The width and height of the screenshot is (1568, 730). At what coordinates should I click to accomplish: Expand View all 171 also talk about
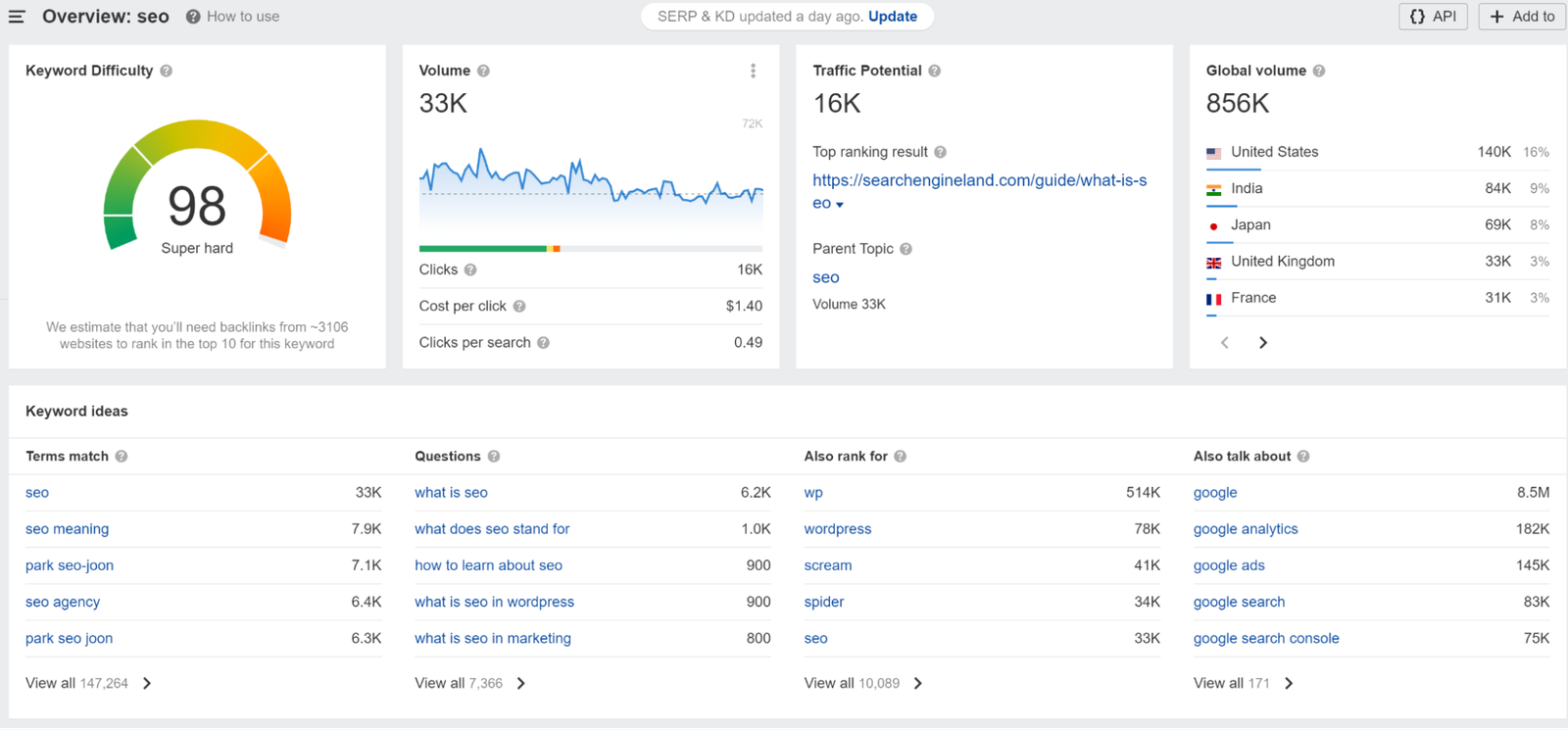pyautogui.click(x=1244, y=683)
